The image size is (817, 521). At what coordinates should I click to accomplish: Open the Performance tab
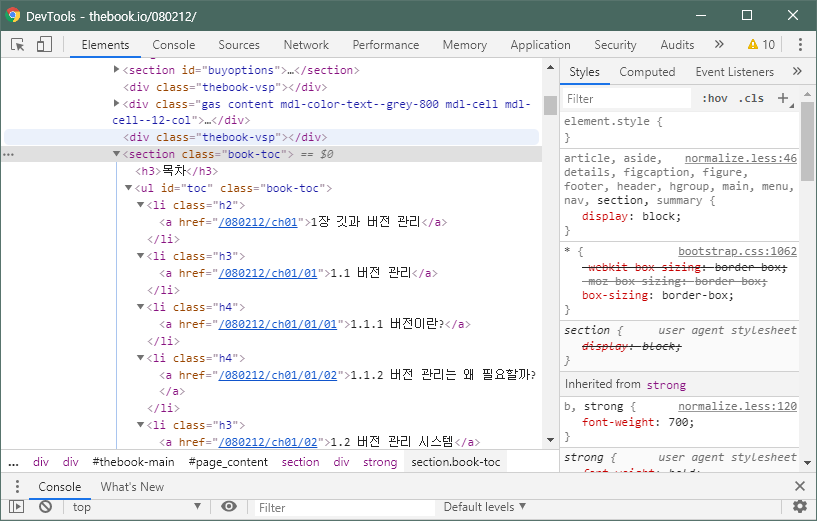click(x=386, y=45)
